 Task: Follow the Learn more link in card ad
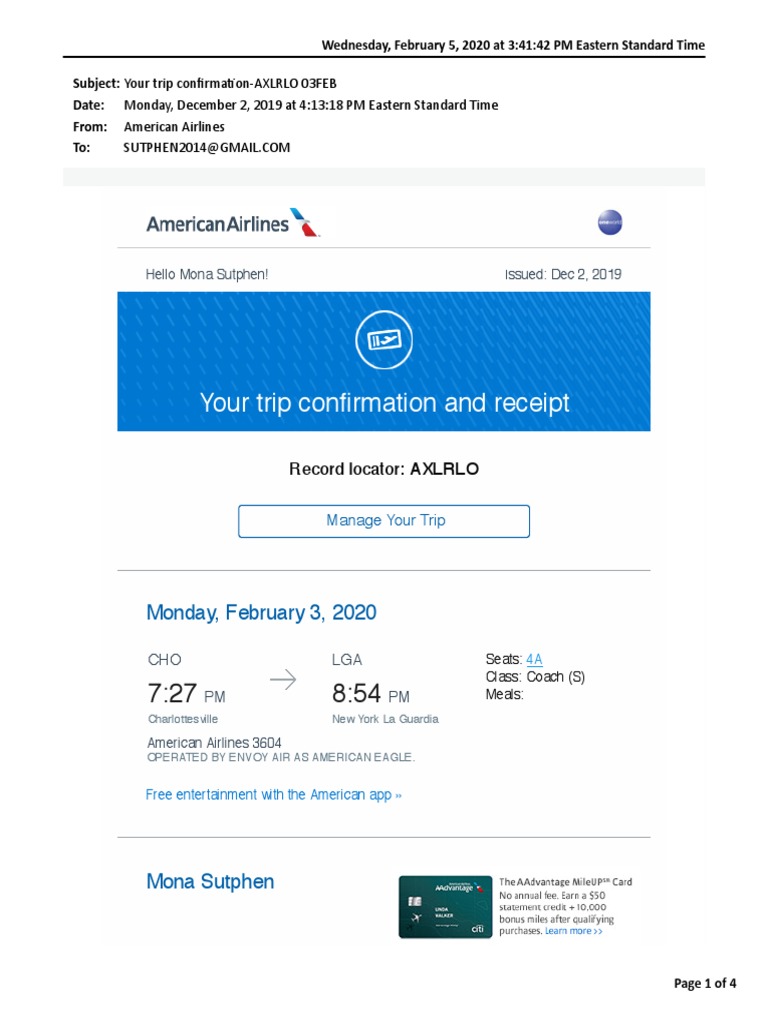(x=574, y=931)
